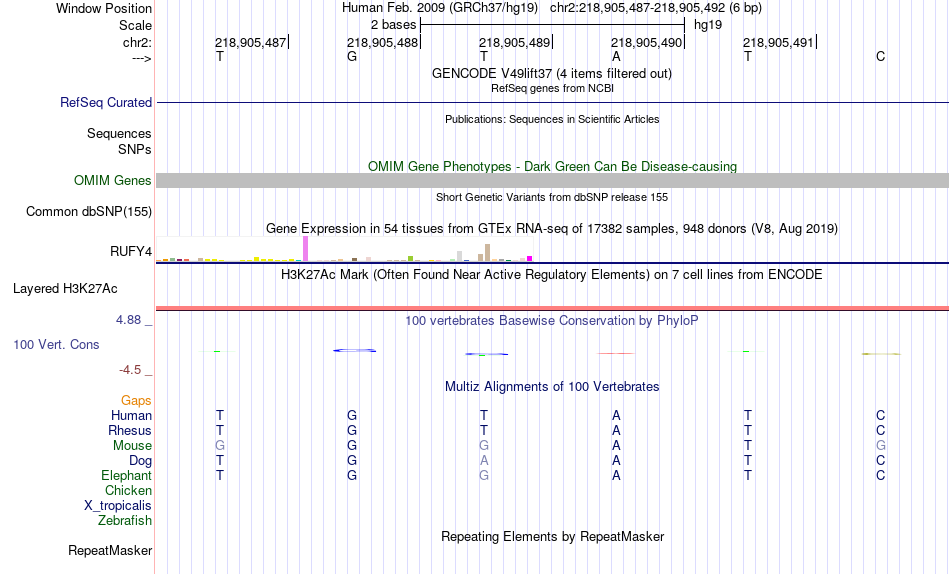Click the Dog row's faded A base

point(483,461)
